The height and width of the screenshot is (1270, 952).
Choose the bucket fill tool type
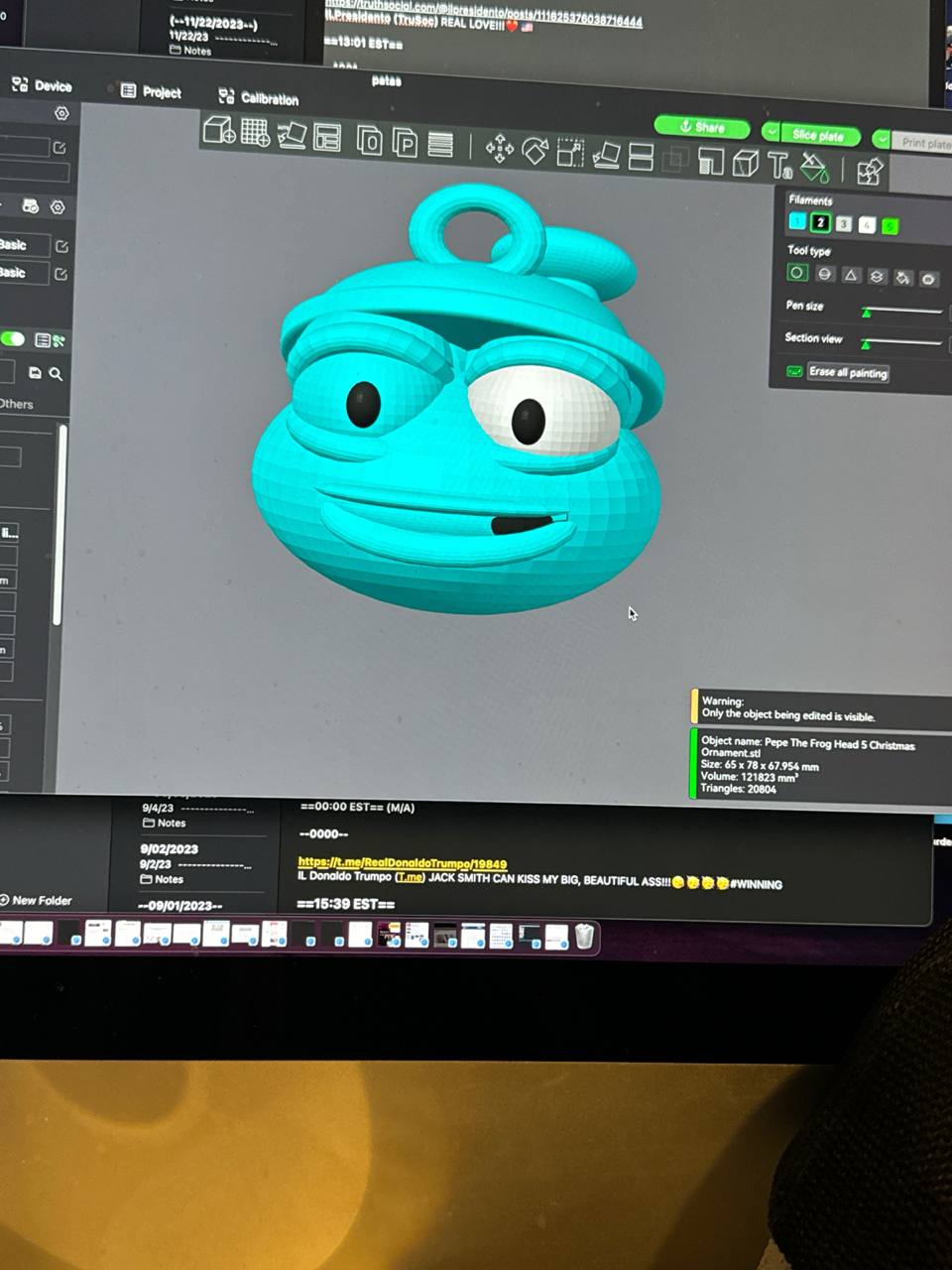pos(902,278)
